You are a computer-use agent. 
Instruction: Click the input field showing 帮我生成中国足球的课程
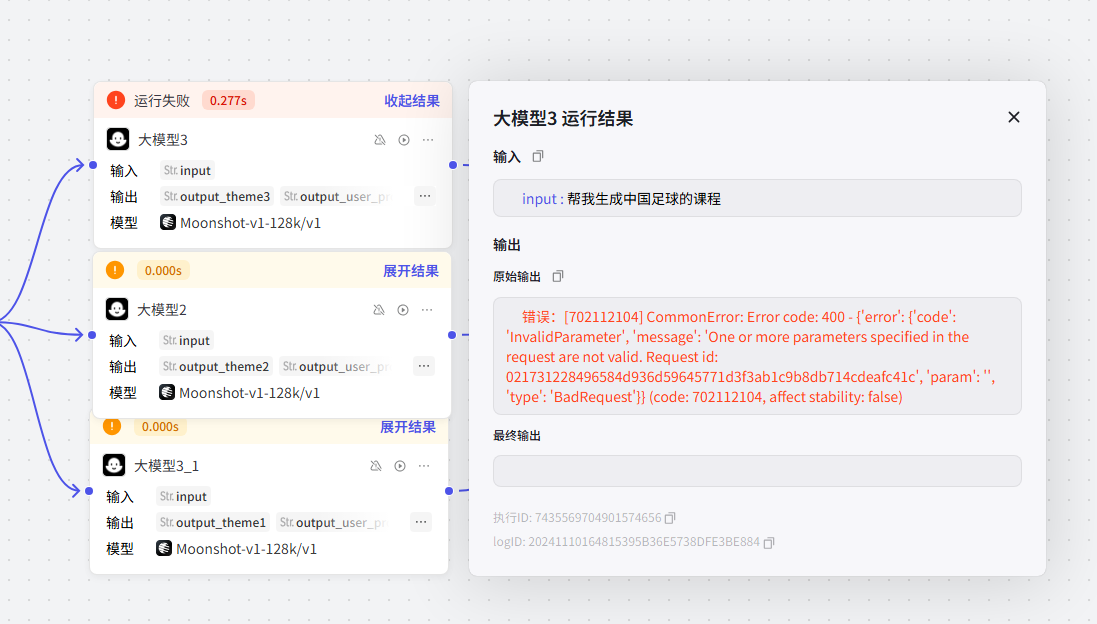click(x=757, y=198)
